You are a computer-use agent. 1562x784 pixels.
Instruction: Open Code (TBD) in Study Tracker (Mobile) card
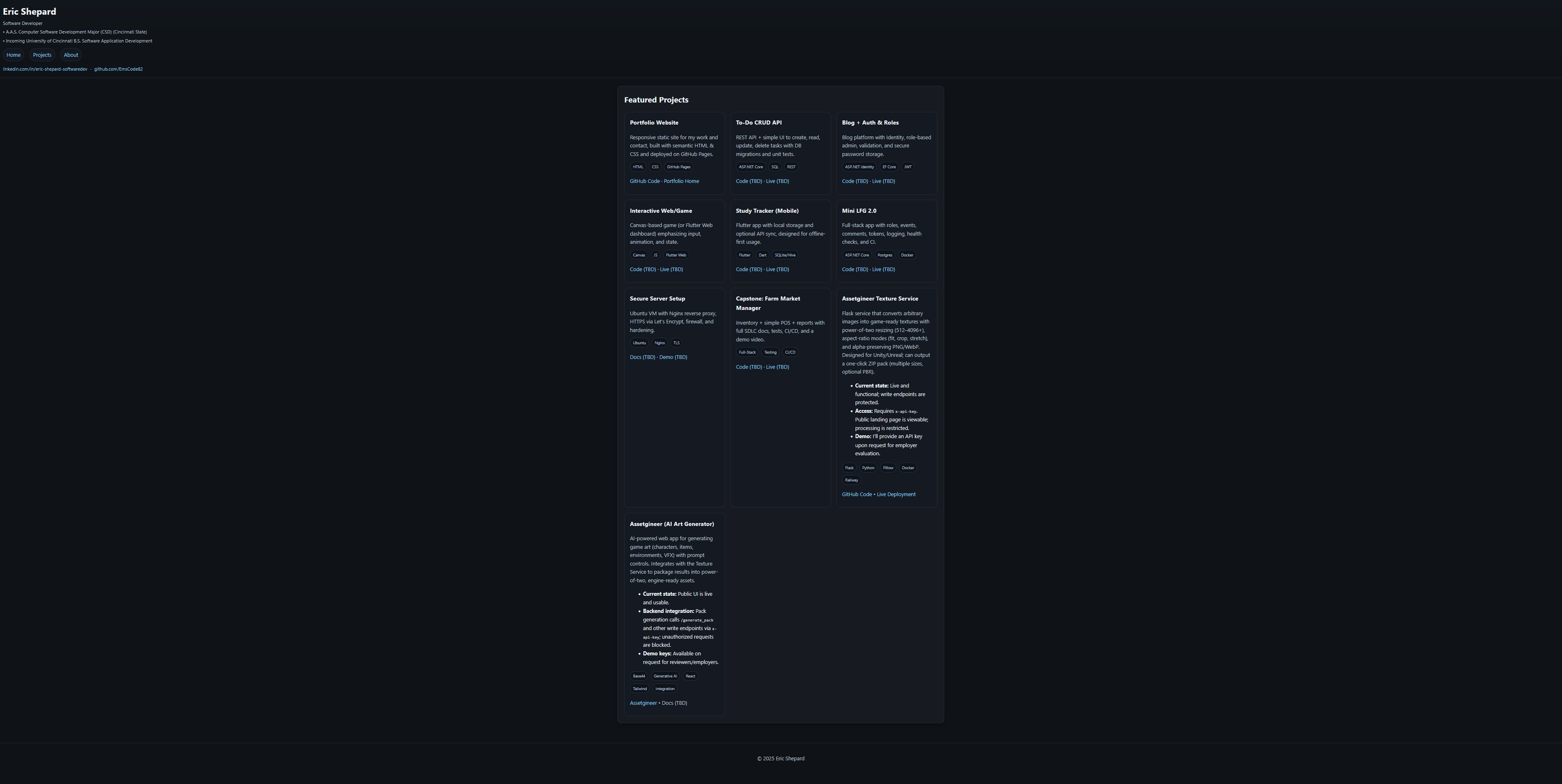click(x=749, y=269)
